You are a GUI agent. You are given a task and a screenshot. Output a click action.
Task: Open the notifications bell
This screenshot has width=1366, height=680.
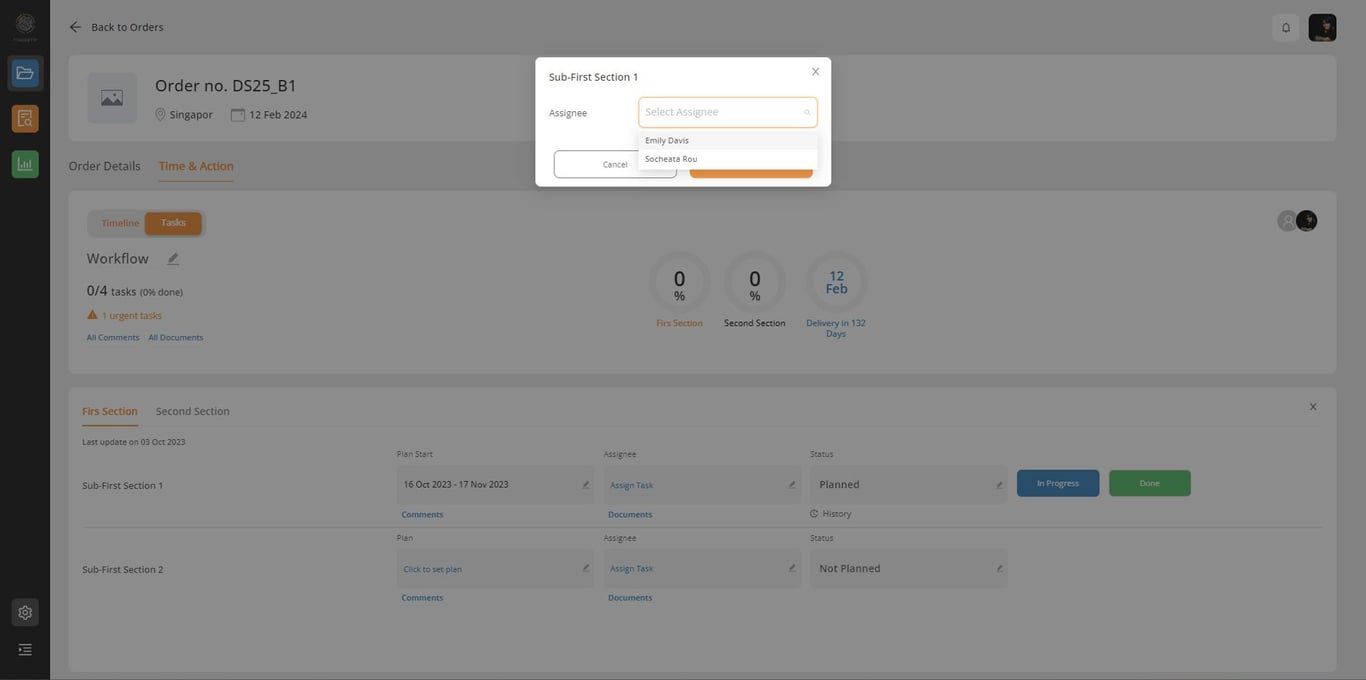1286,28
